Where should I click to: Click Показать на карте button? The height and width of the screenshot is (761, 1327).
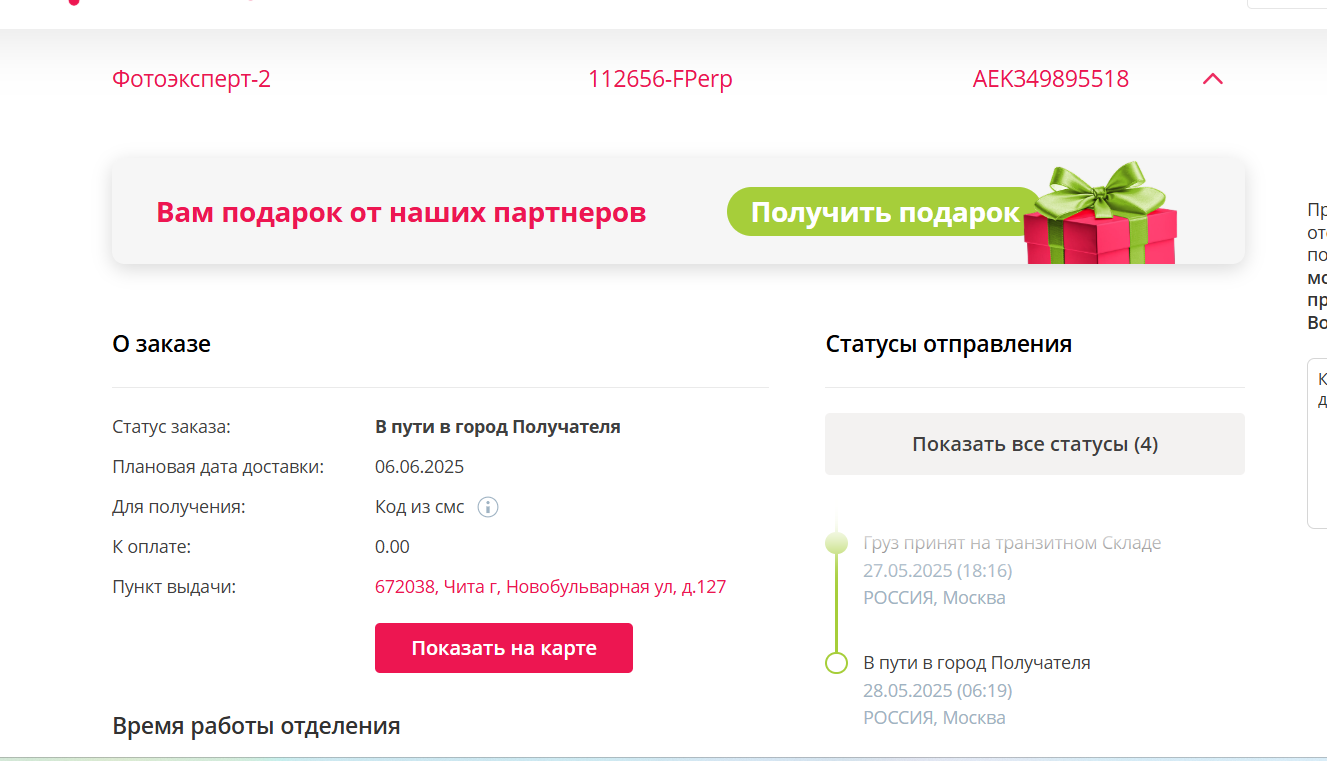tap(504, 648)
